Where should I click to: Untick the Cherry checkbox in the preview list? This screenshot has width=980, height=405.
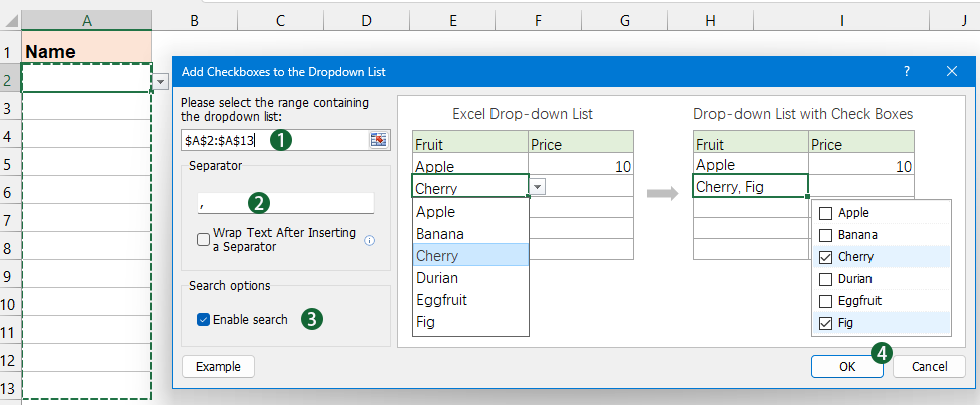click(826, 257)
